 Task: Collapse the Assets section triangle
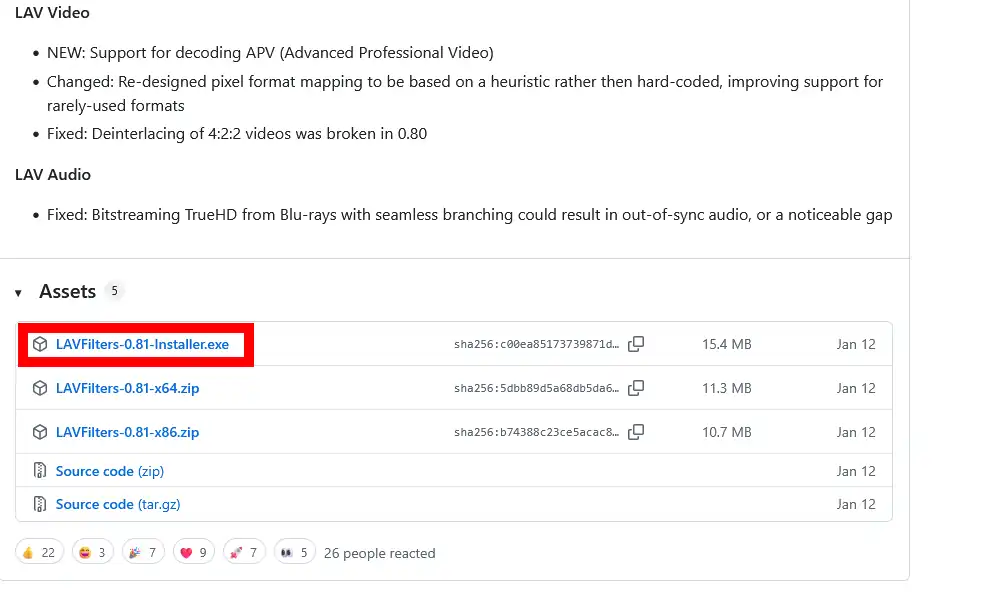pyautogui.click(x=18, y=292)
